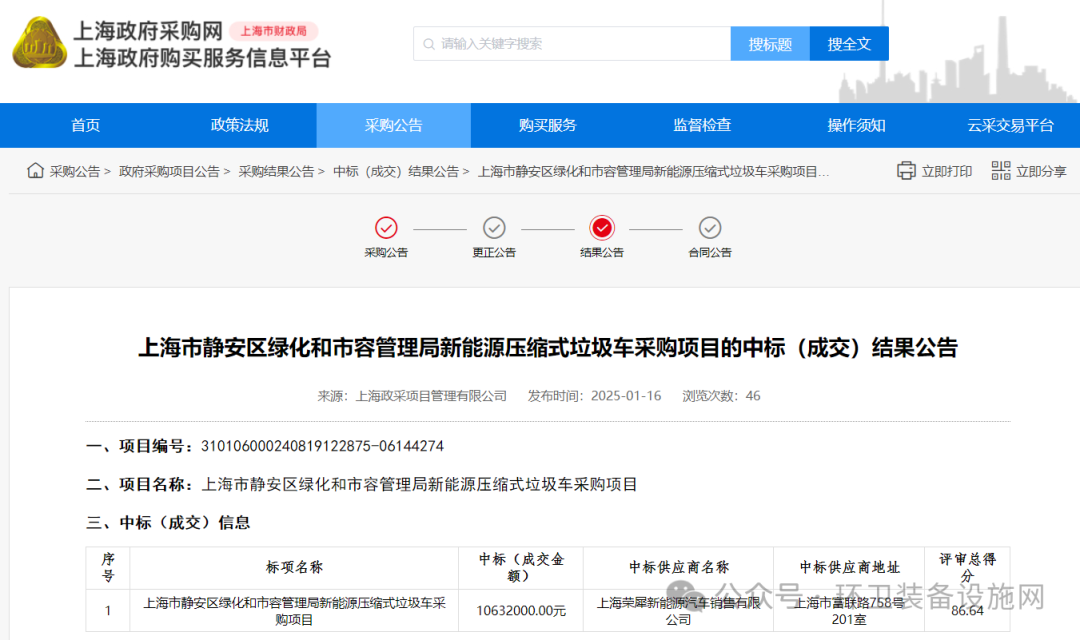Click the 中标（成交金额）table header

[521, 568]
